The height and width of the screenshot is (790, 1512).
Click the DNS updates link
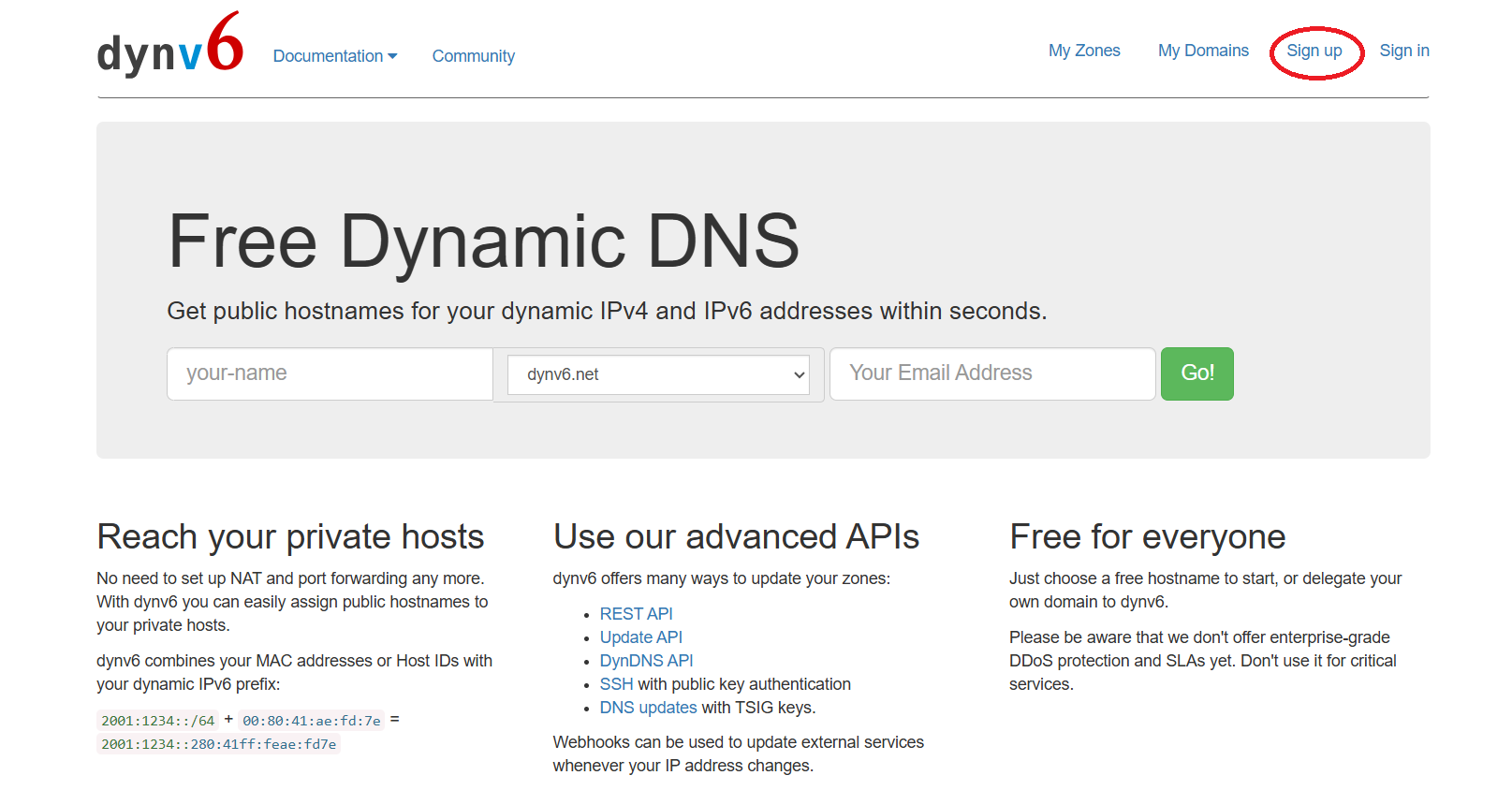[648, 708]
